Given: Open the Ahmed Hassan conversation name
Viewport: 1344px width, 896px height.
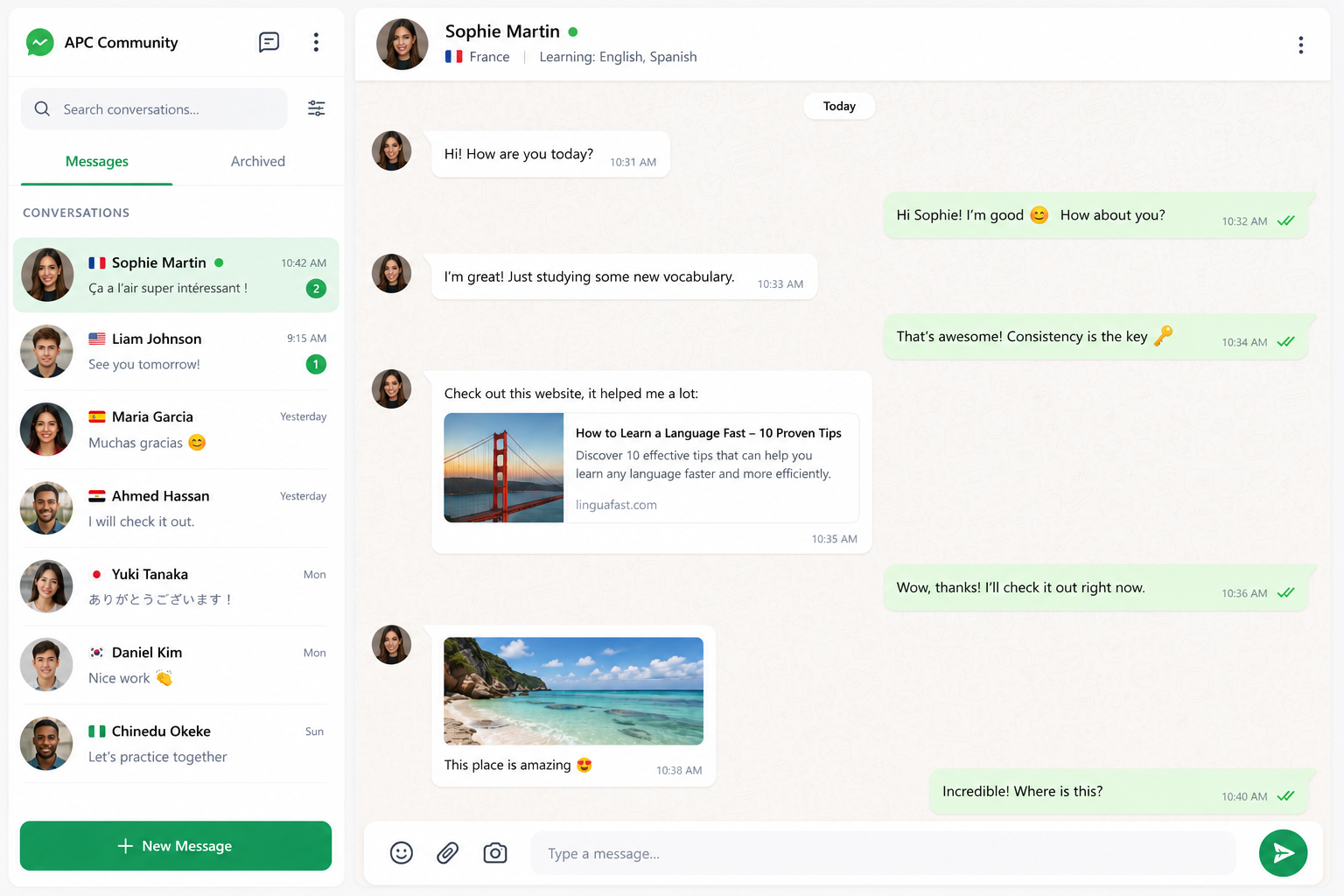Looking at the screenshot, I should pyautogui.click(x=161, y=496).
